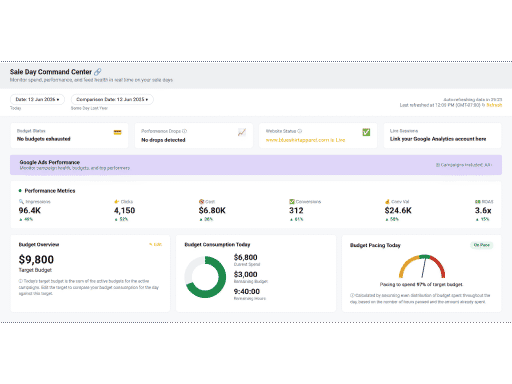Screen dimensions: 512x384
Task: Click the Last refreshed timestamp text
Action: tap(440, 105)
